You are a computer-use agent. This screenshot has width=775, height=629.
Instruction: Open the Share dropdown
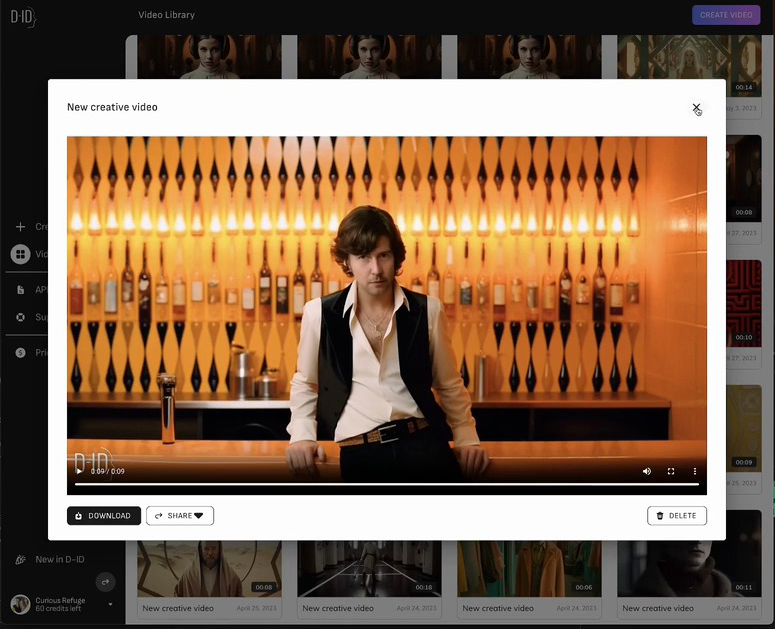pos(180,515)
